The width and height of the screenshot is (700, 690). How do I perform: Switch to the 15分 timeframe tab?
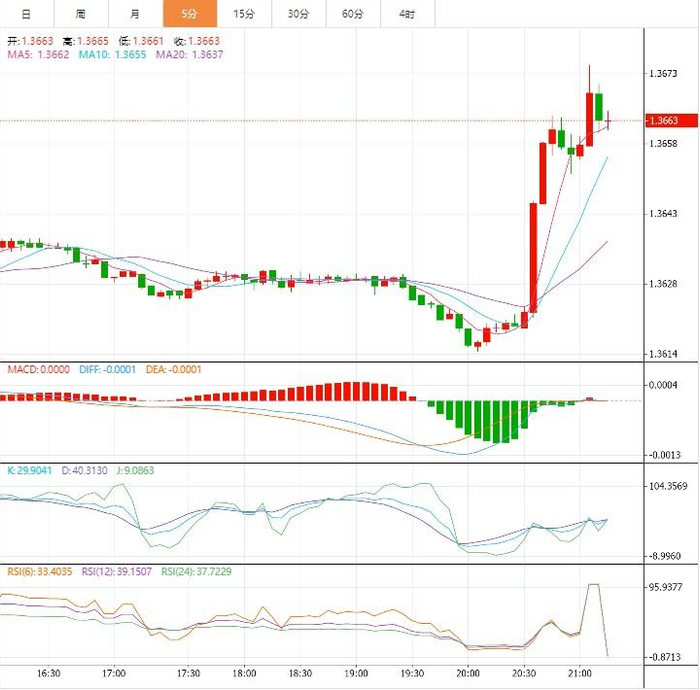244,14
